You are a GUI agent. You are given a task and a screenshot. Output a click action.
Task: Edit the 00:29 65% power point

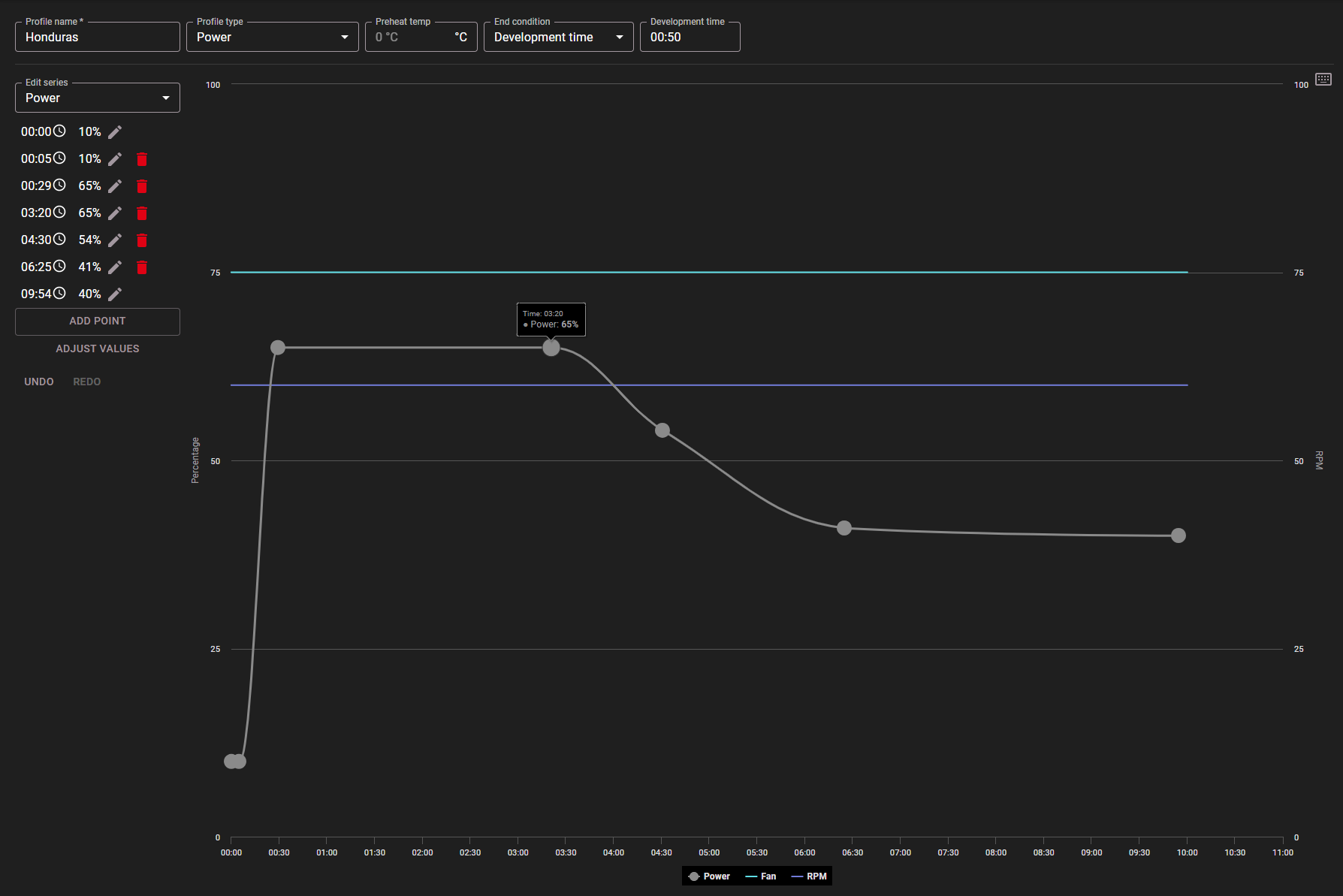pos(115,186)
